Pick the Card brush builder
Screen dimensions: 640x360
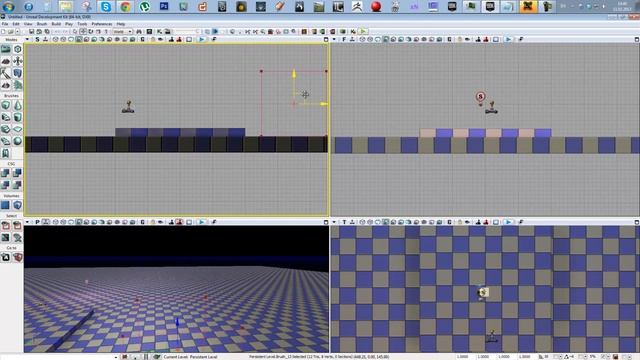click(x=6, y=153)
